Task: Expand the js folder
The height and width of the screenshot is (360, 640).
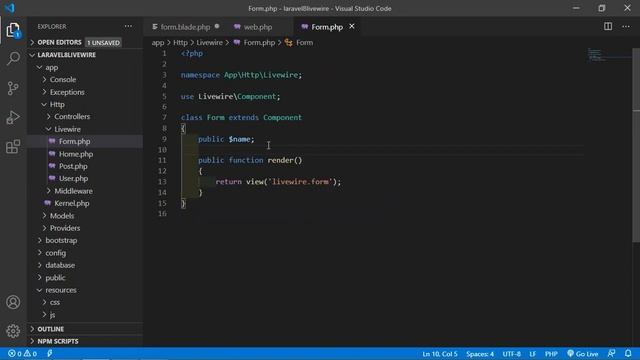Action: pyautogui.click(x=52, y=315)
